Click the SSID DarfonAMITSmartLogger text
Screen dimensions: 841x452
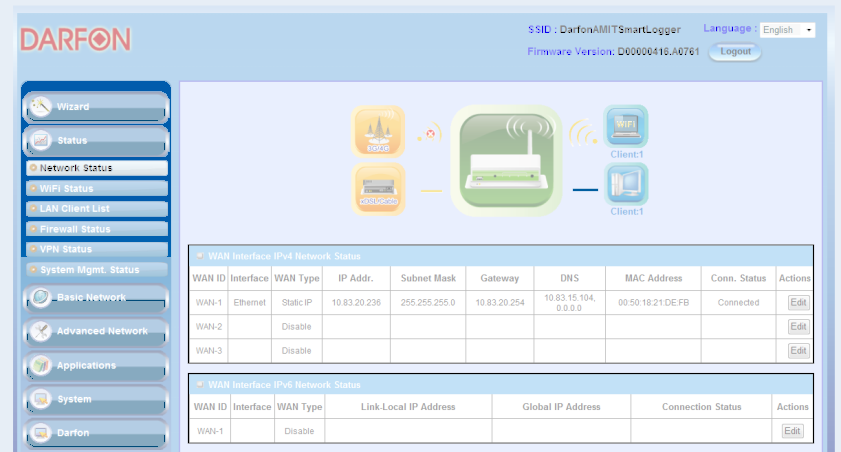620,29
